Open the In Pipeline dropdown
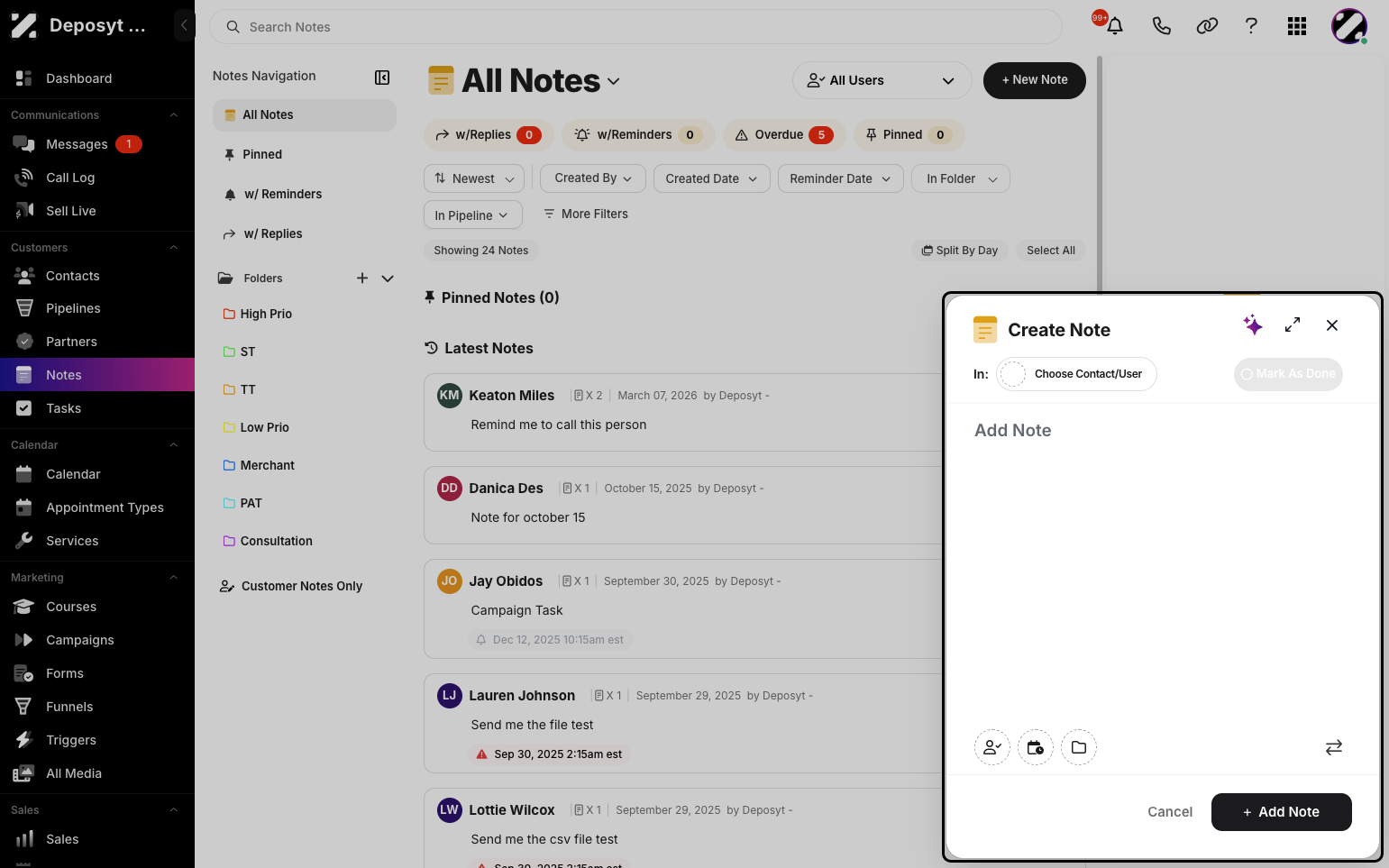This screenshot has height=868, width=1389. pyautogui.click(x=473, y=215)
